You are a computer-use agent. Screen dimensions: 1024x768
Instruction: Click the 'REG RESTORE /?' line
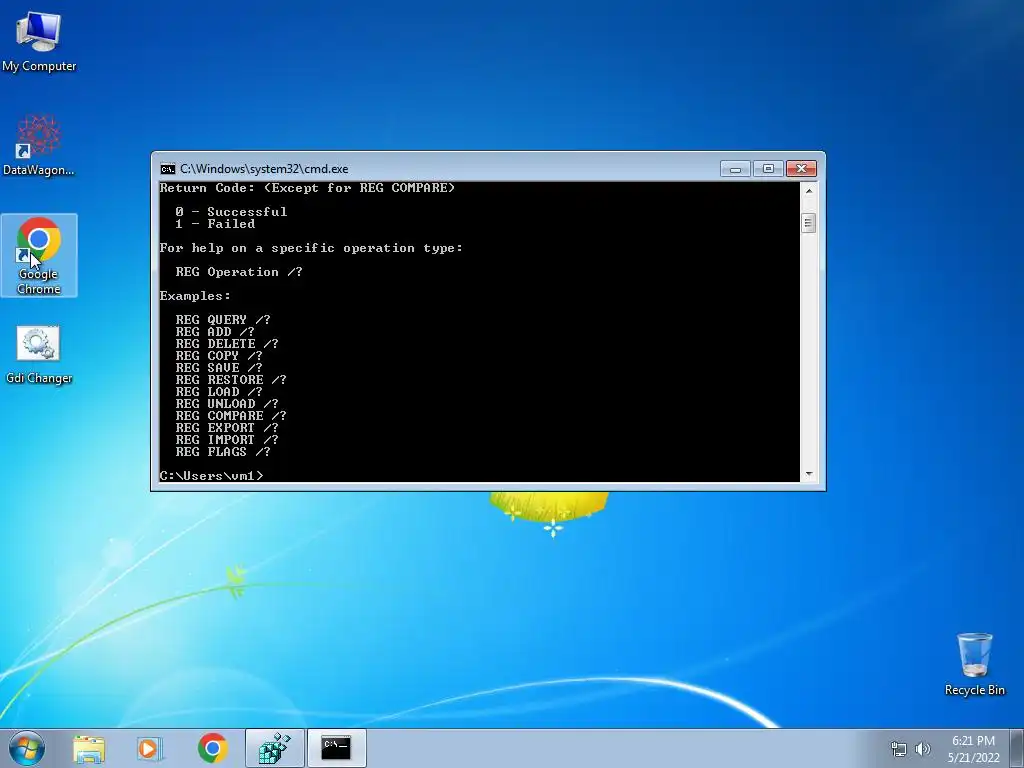coord(231,379)
